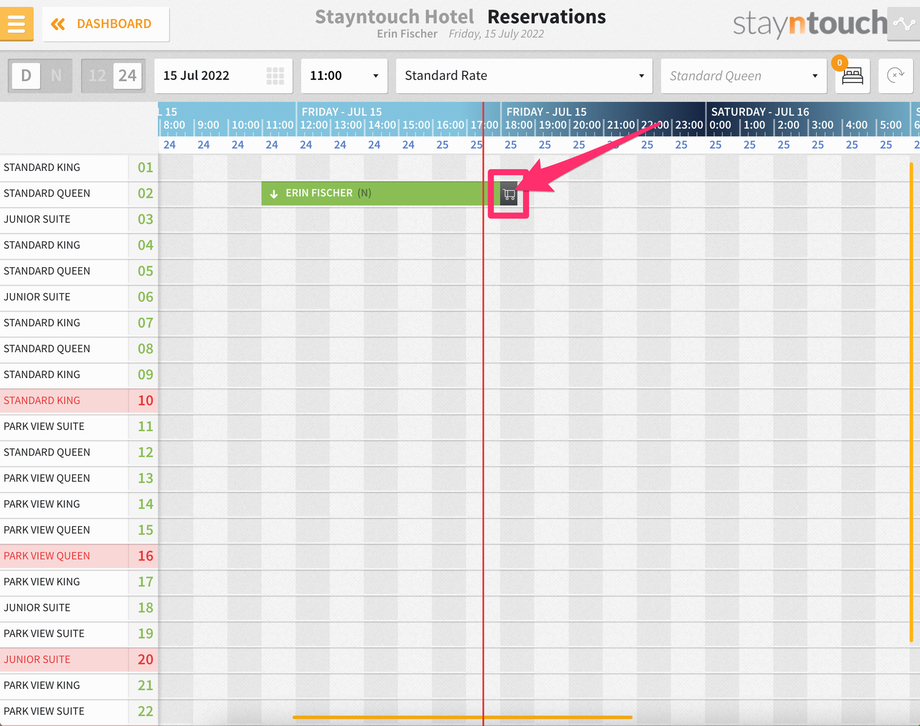
Task: Select room 12 Standard Queen row
Action: point(79,453)
